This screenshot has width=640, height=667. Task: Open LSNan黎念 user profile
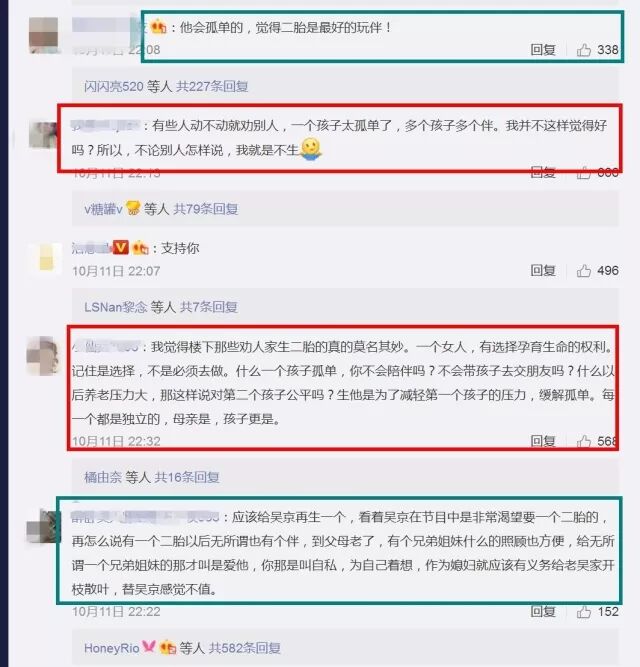pyautogui.click(x=115, y=307)
